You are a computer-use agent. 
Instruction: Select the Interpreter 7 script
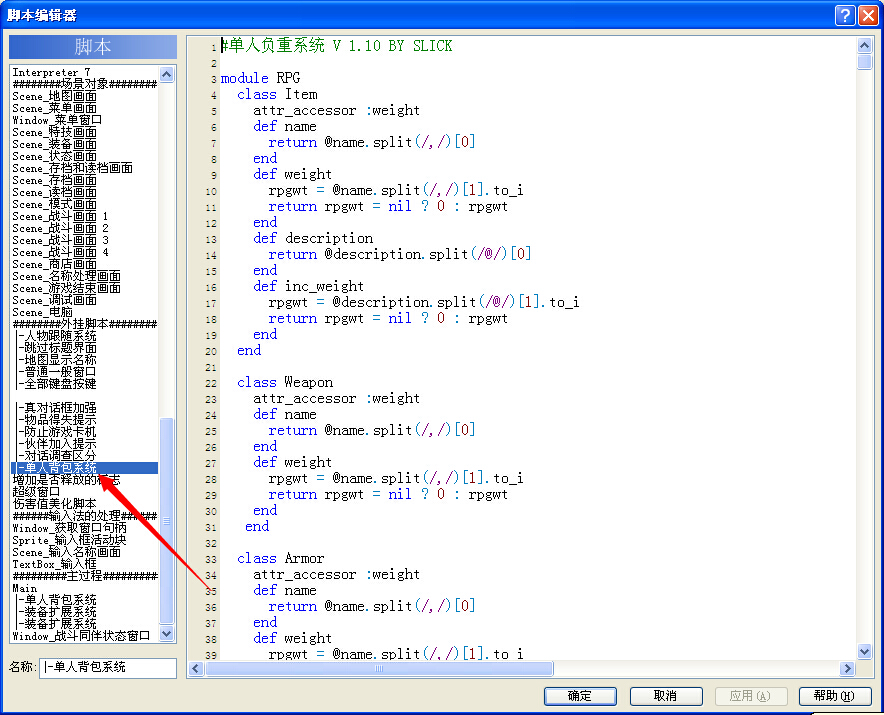pos(51,72)
